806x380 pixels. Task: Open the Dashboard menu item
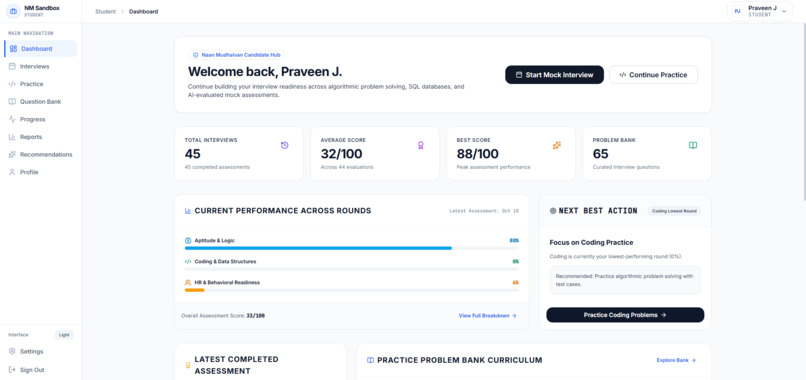[41, 49]
